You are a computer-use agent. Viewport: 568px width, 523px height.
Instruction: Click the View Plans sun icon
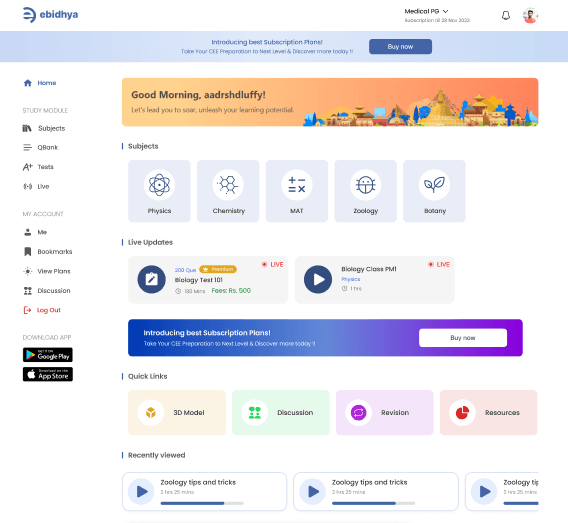[x=28, y=271]
